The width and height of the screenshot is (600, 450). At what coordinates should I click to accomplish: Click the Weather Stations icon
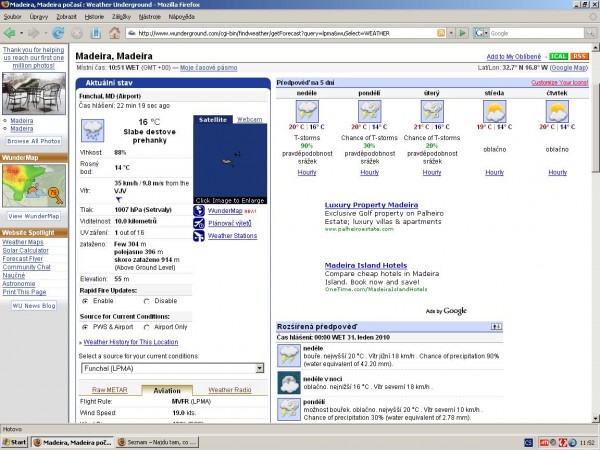tap(199, 236)
